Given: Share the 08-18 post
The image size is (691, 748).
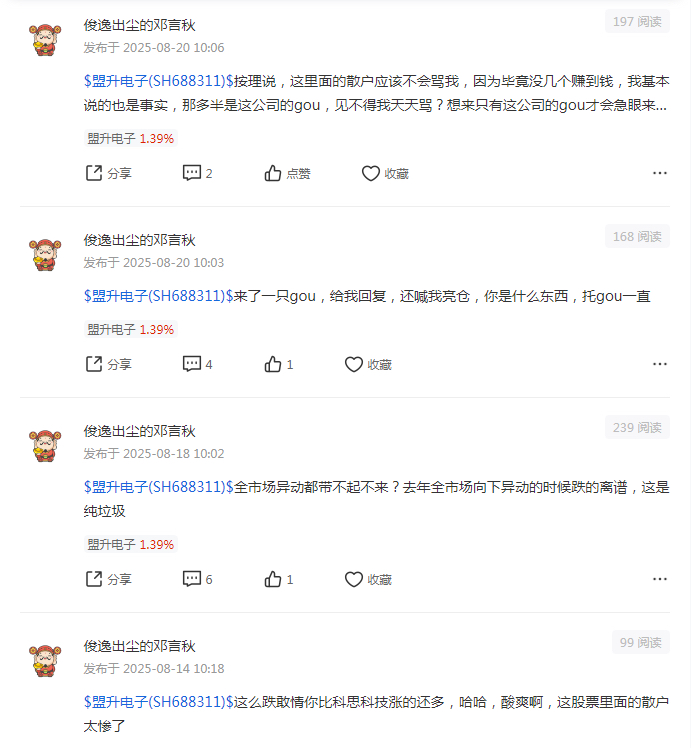Looking at the screenshot, I should click(x=108, y=579).
